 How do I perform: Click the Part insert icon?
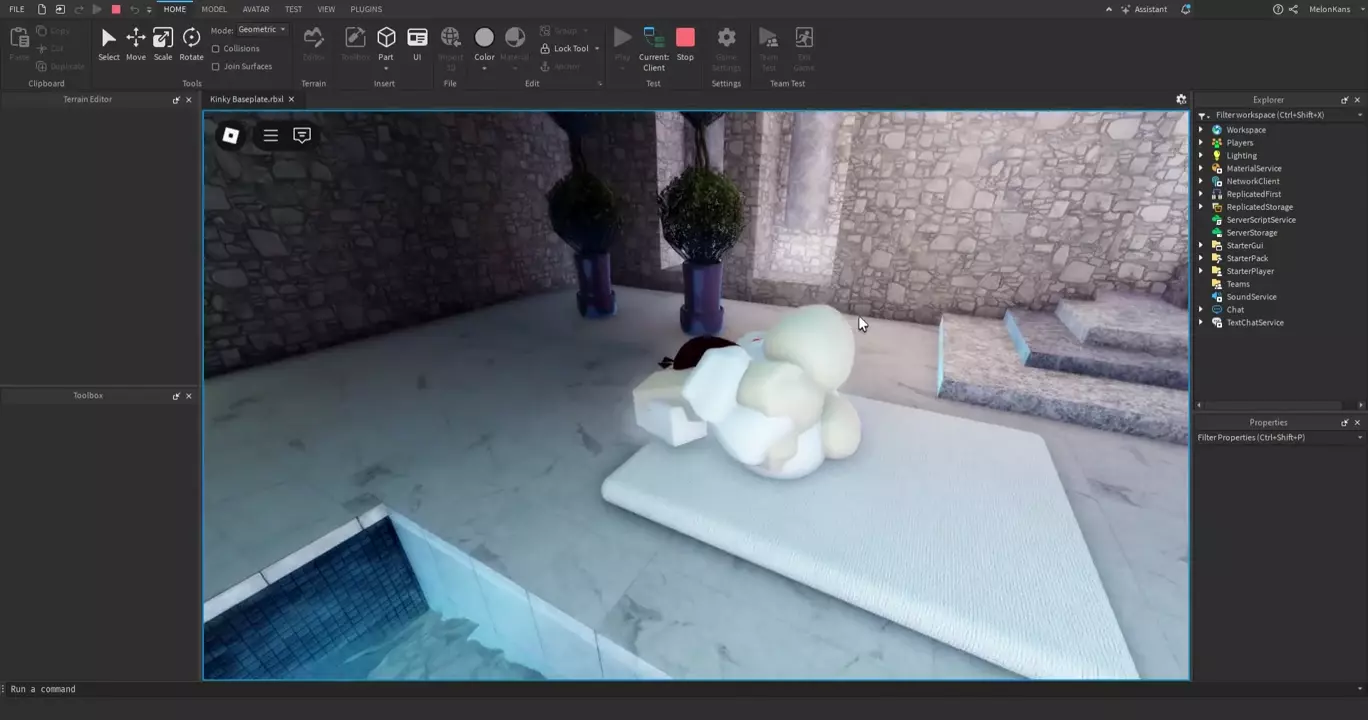386,38
